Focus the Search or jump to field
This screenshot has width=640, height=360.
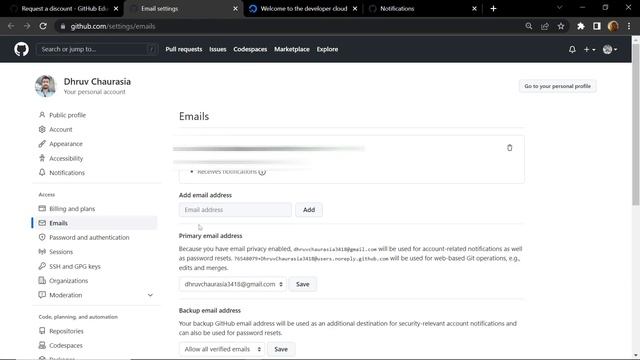(x=97, y=49)
